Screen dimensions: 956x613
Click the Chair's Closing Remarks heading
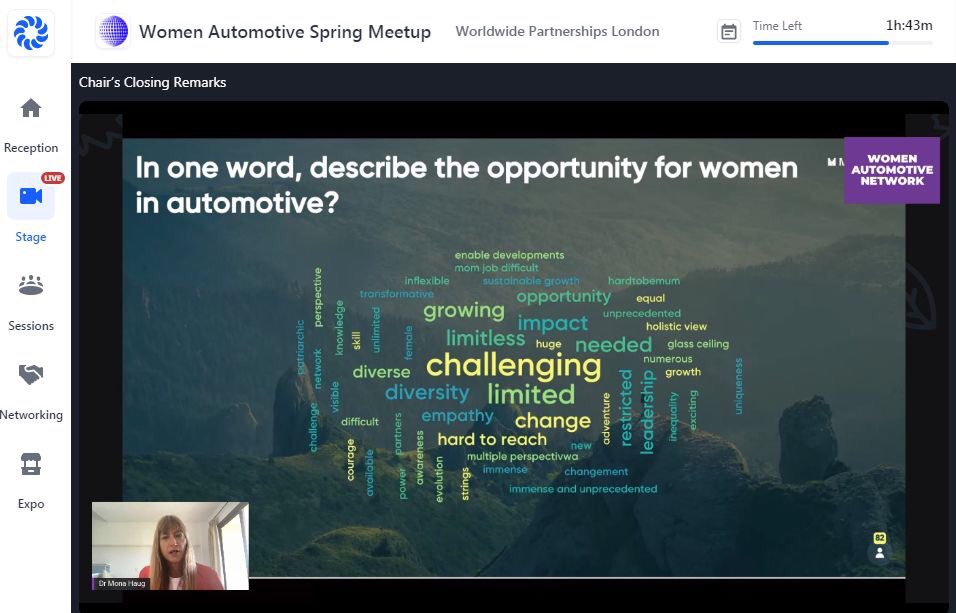pos(152,82)
